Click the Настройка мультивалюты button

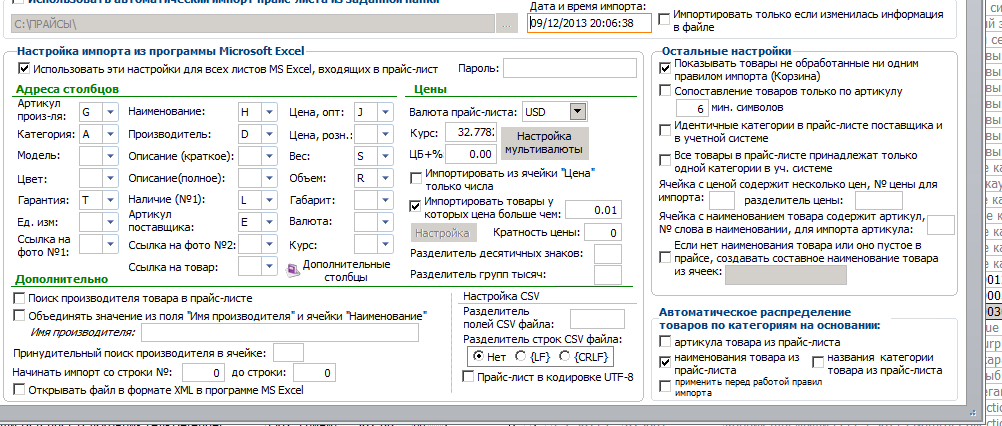544,143
